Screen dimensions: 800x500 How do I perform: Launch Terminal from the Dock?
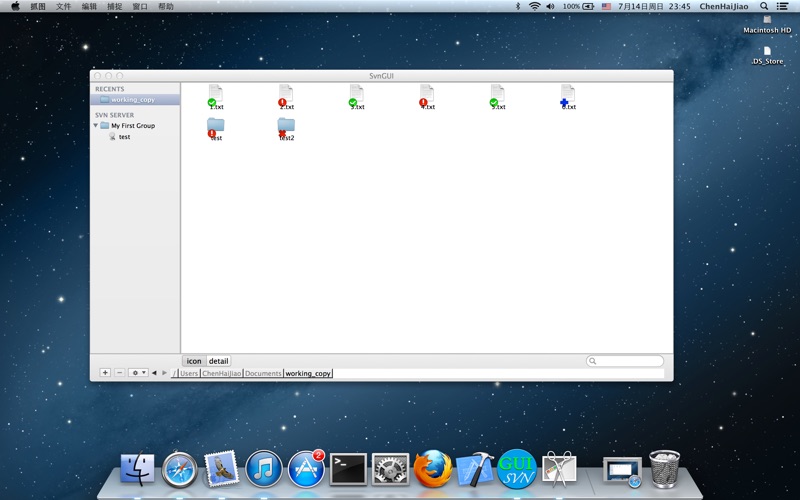(x=348, y=469)
